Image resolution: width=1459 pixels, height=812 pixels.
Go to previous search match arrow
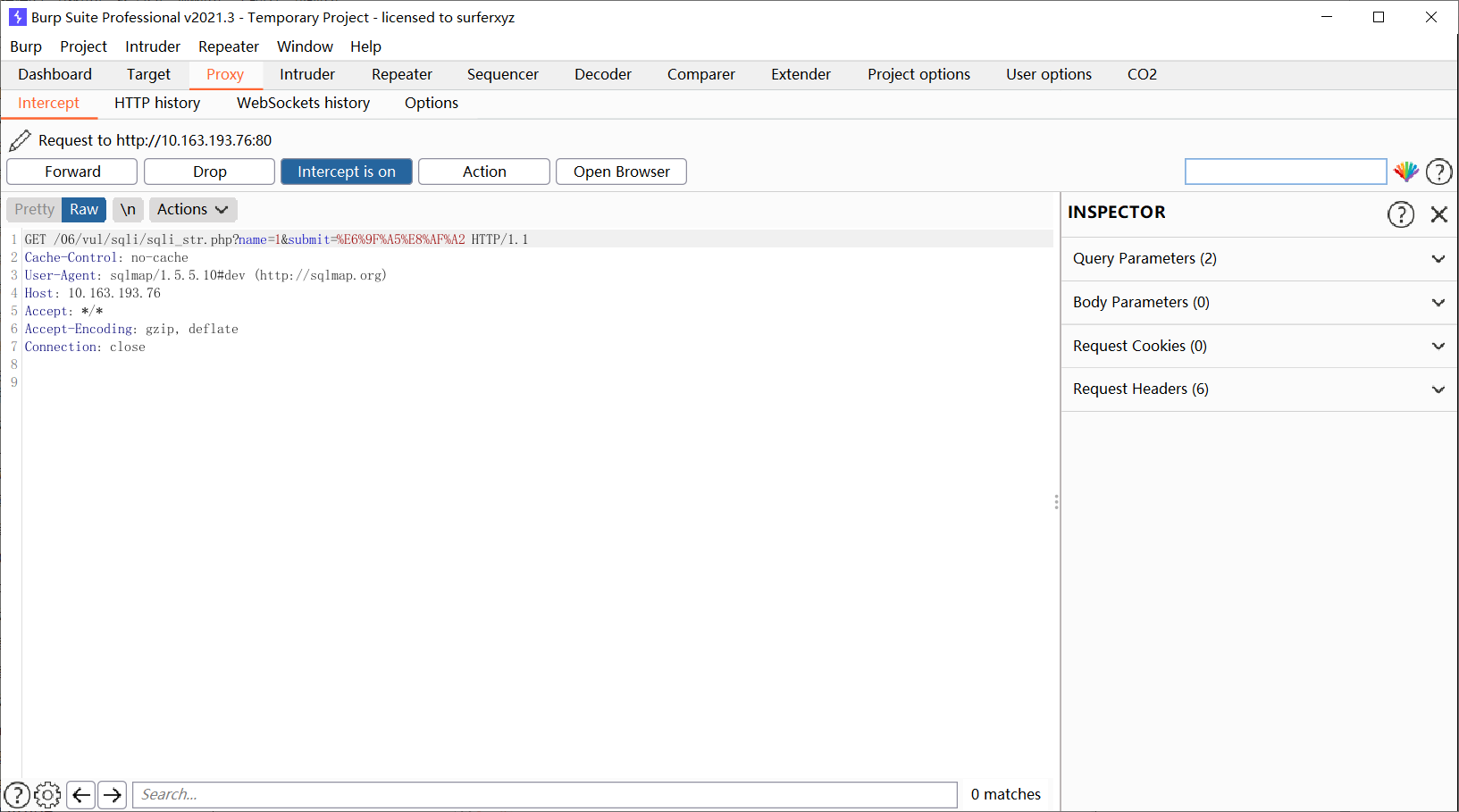[81, 795]
